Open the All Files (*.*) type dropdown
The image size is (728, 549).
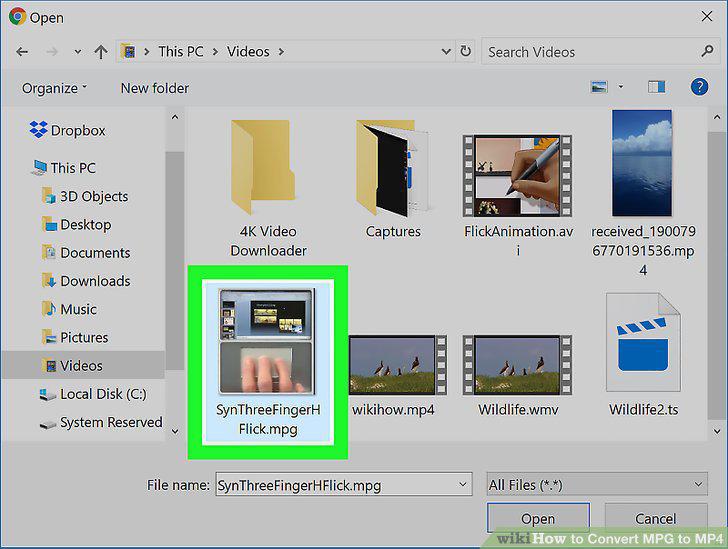point(597,484)
